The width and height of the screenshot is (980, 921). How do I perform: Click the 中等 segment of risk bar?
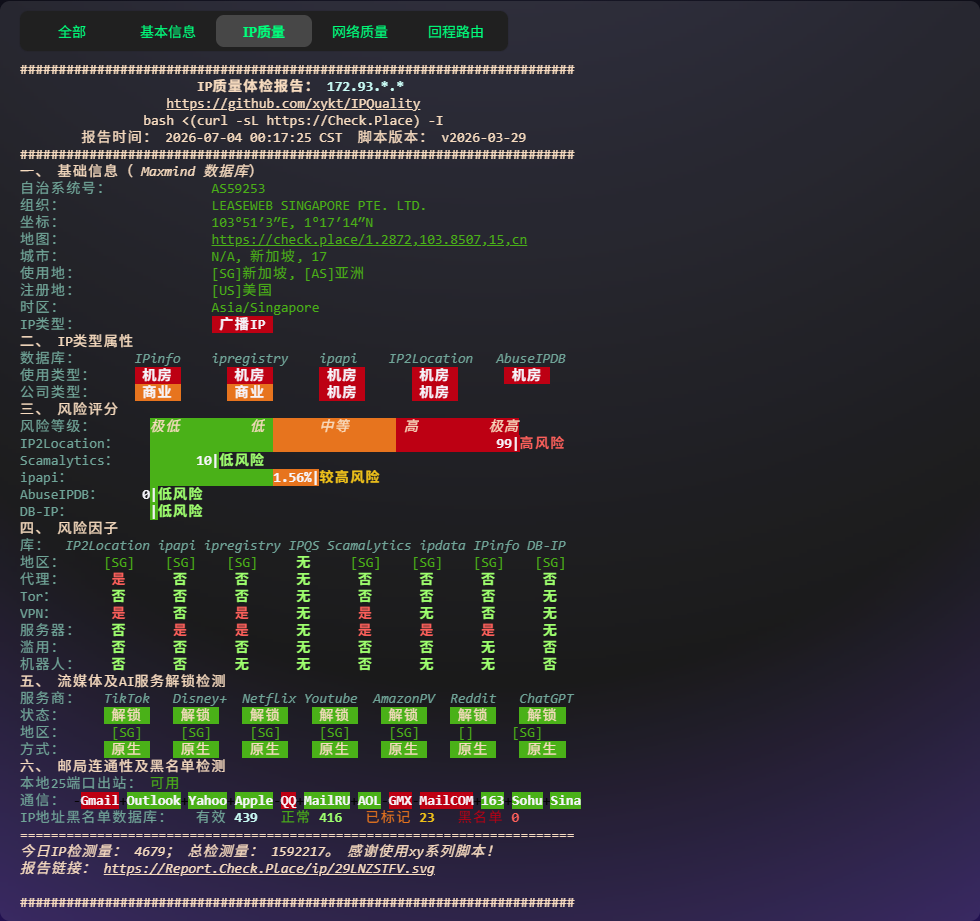pyautogui.click(x=334, y=426)
